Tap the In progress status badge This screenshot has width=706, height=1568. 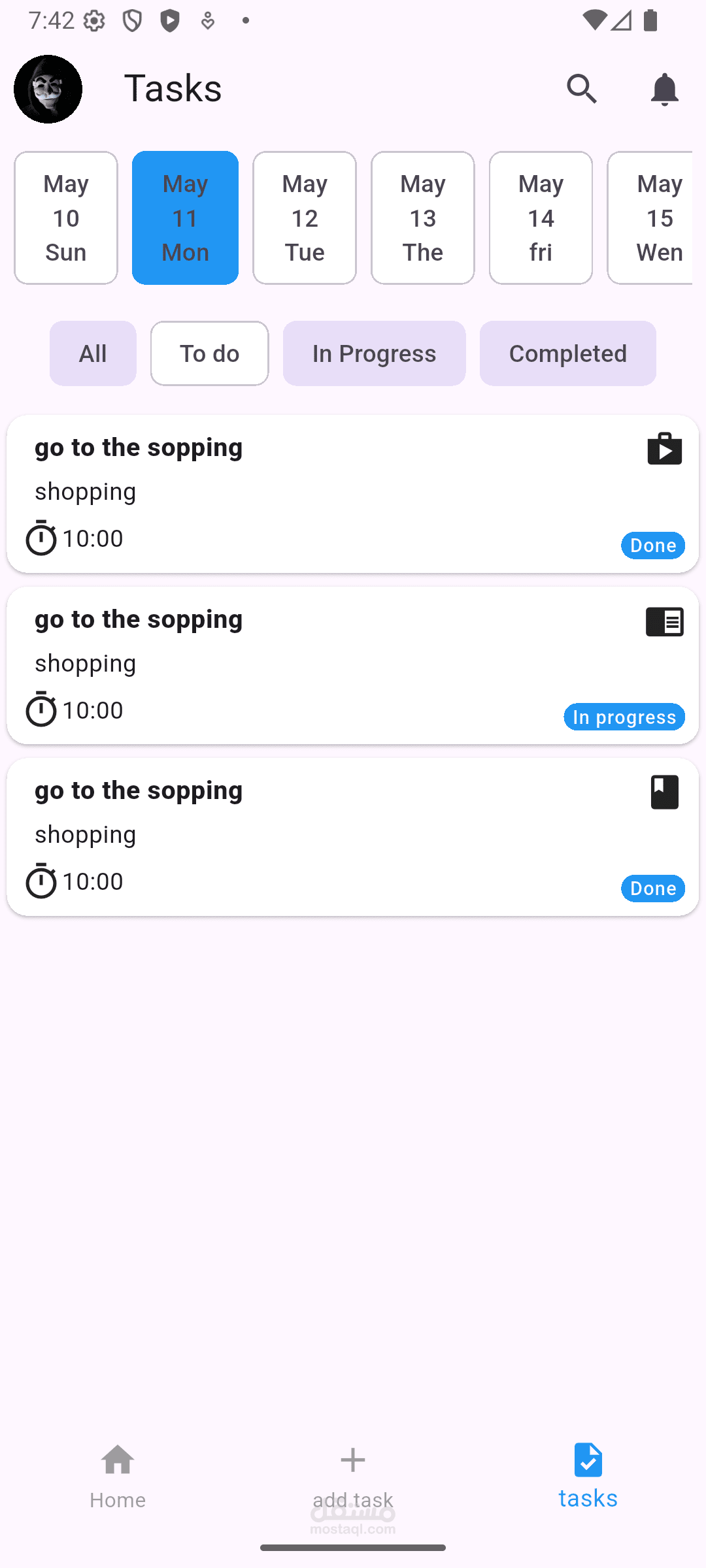[624, 717]
